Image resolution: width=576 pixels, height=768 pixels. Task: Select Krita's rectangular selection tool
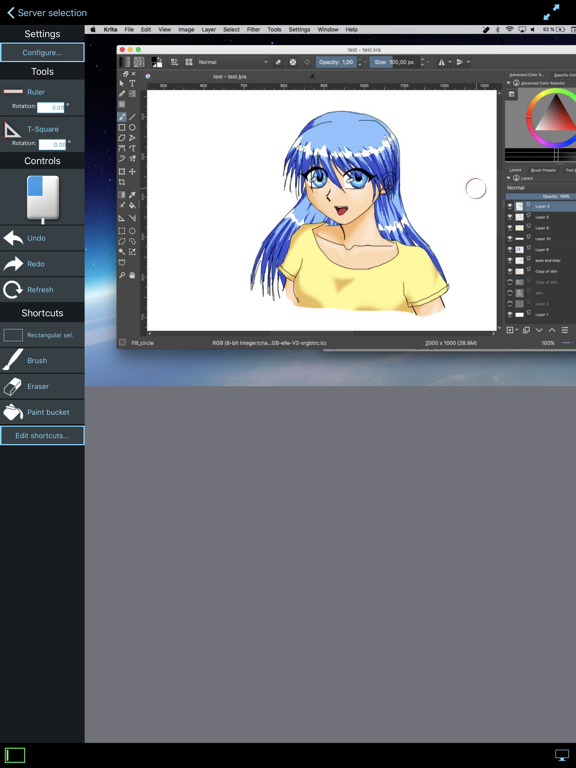[121, 231]
